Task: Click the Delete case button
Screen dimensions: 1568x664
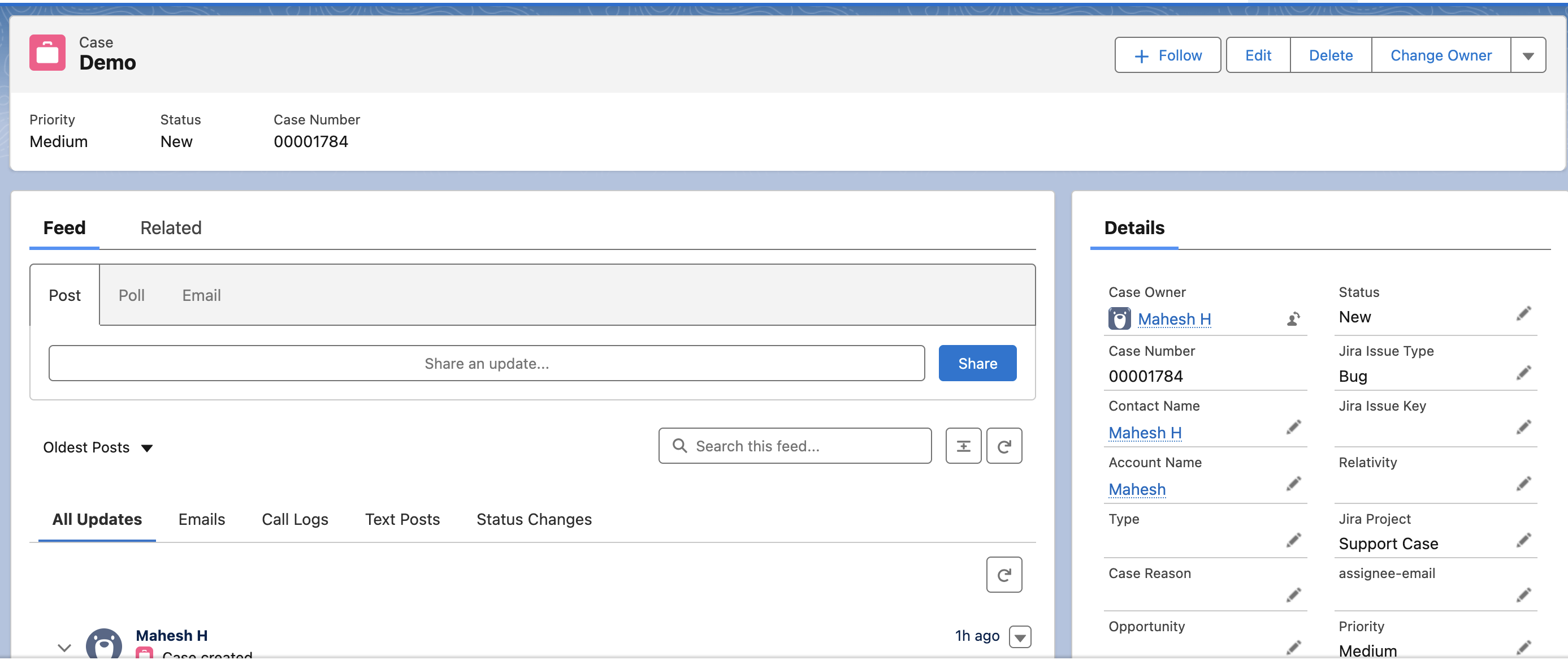Action: click(x=1331, y=55)
